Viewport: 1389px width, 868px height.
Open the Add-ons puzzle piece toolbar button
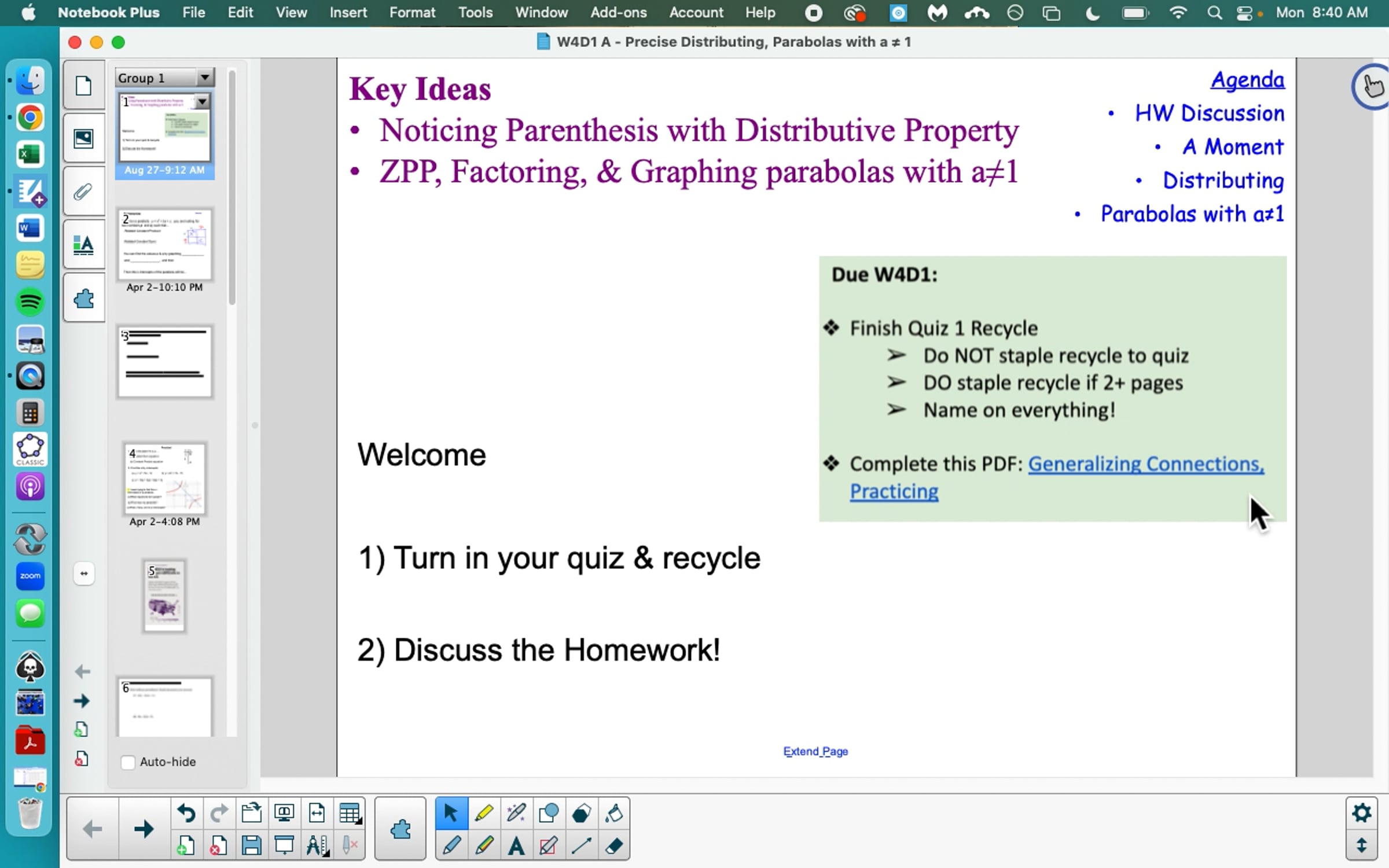[400, 829]
